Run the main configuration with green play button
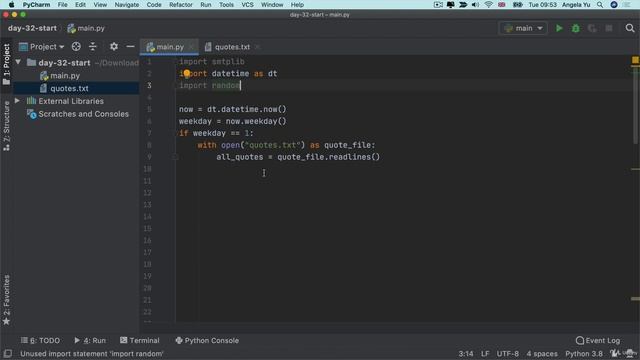This screenshot has height=360, width=640. click(x=559, y=28)
